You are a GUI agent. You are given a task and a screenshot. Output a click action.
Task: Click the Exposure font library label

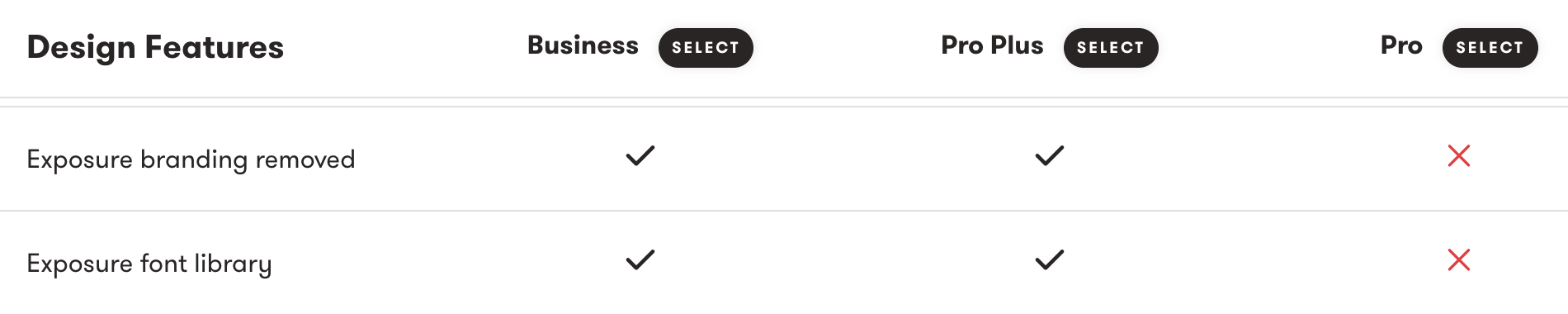(149, 264)
